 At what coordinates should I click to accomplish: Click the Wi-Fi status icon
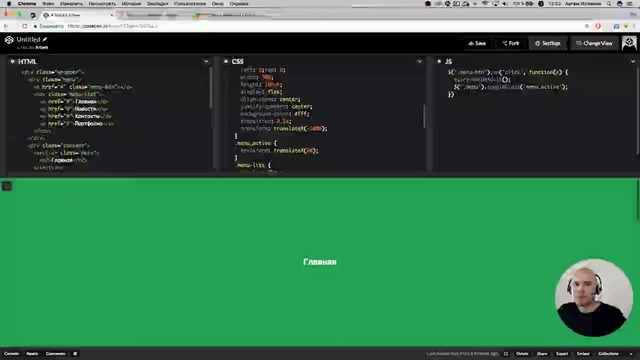tap(485, 4)
